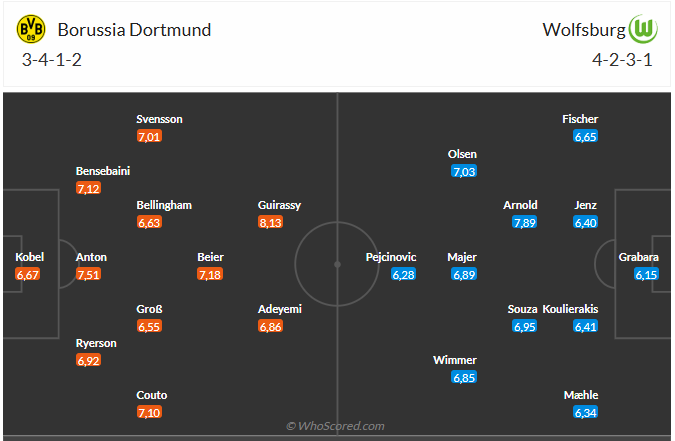Click Wimmer's 6,85 rating badge
Screen dimensions: 675x441
coord(463,378)
